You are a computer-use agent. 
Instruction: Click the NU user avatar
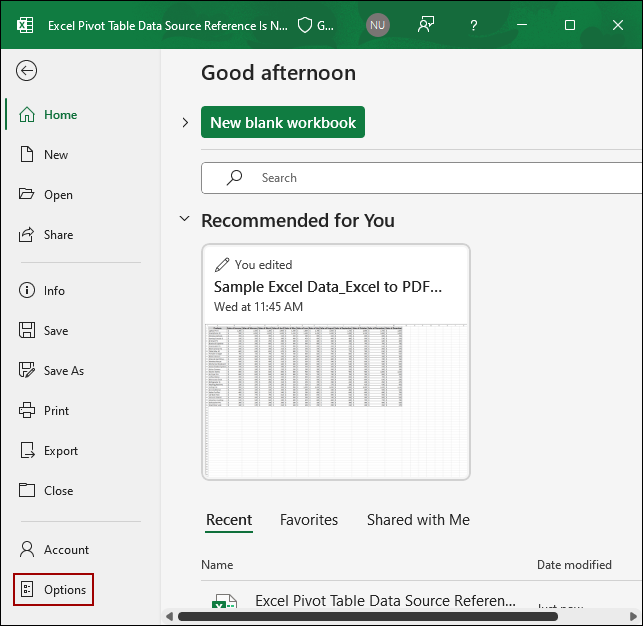point(378,25)
